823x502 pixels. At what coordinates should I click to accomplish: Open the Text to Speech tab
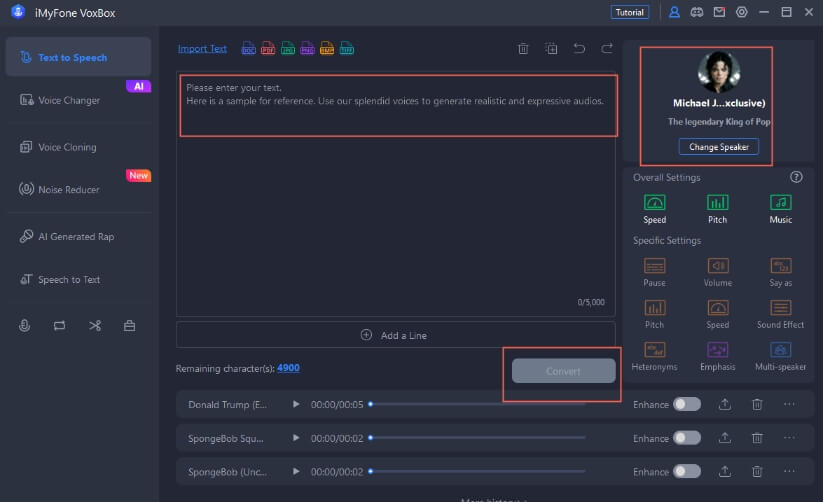[x=78, y=57]
